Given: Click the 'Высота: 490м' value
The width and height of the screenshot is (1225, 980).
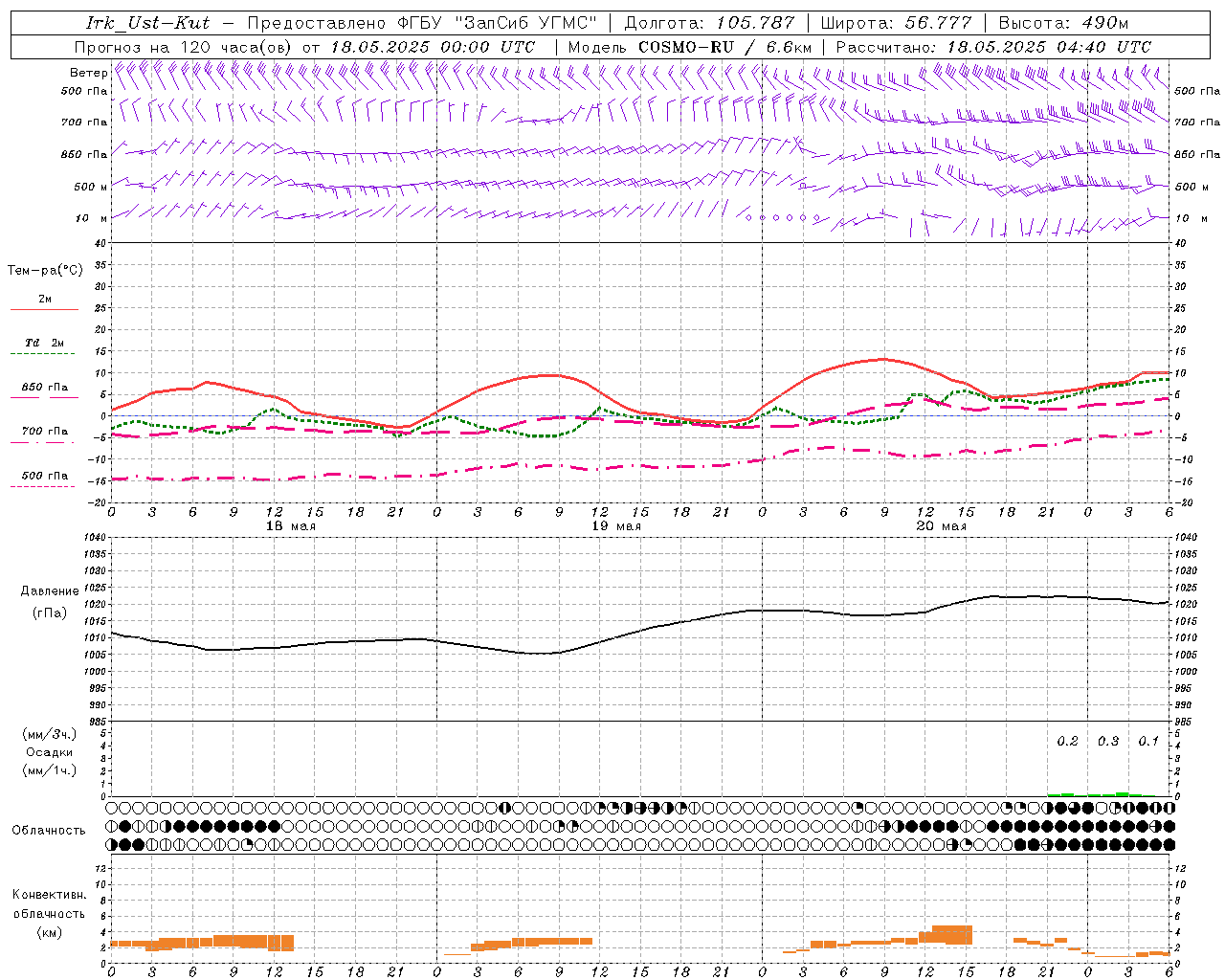Looking at the screenshot, I should click(1063, 23).
